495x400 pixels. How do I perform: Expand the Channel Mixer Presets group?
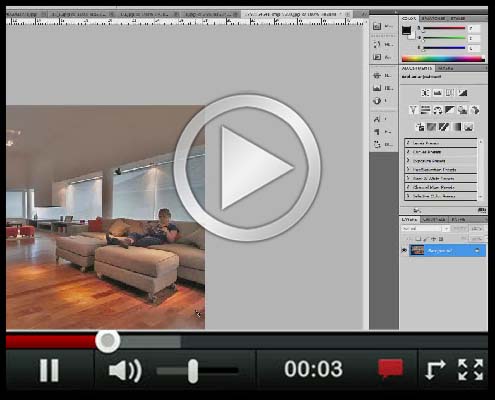click(x=408, y=187)
